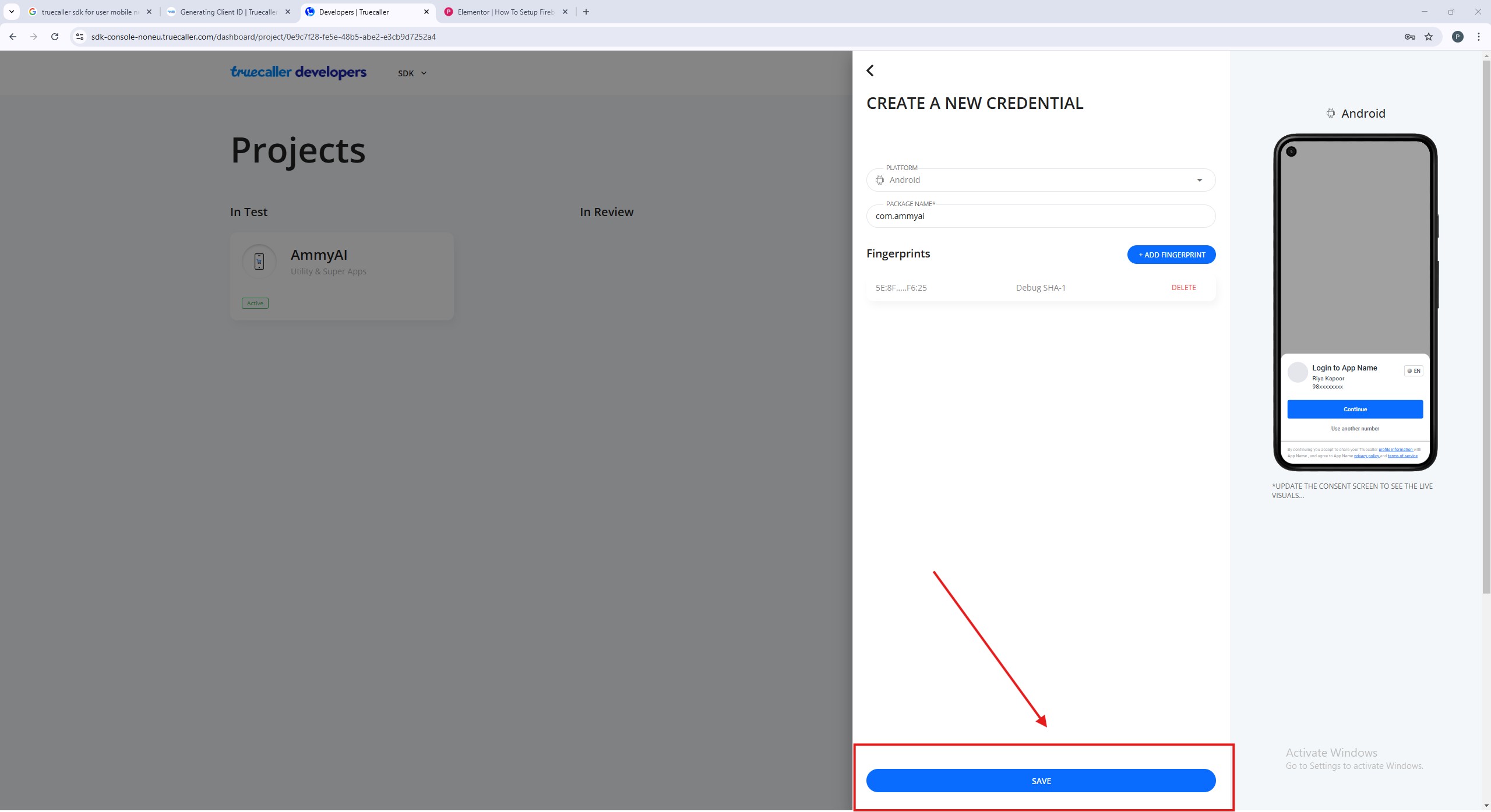Click the password key icon in address bar
Image resolution: width=1491 pixels, height=812 pixels.
[1409, 37]
